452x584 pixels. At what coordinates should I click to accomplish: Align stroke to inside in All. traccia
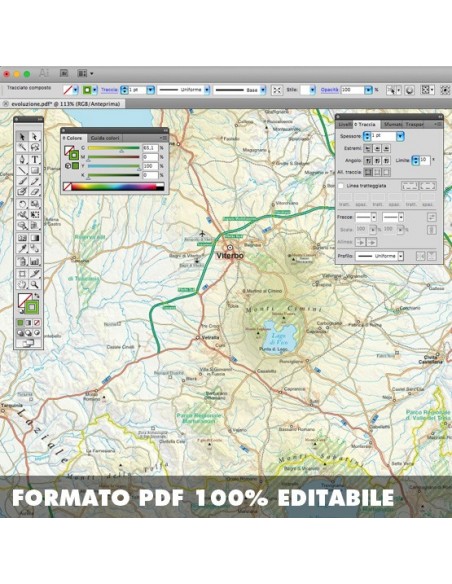[x=377, y=172]
